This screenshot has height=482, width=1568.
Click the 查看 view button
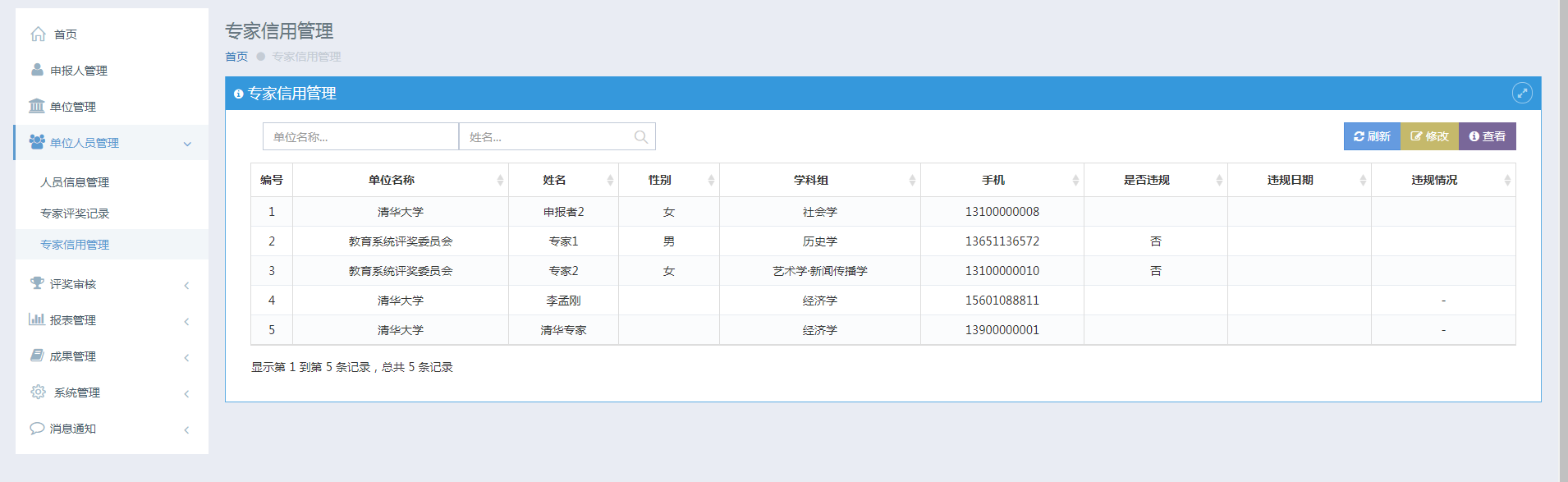[x=1488, y=136]
